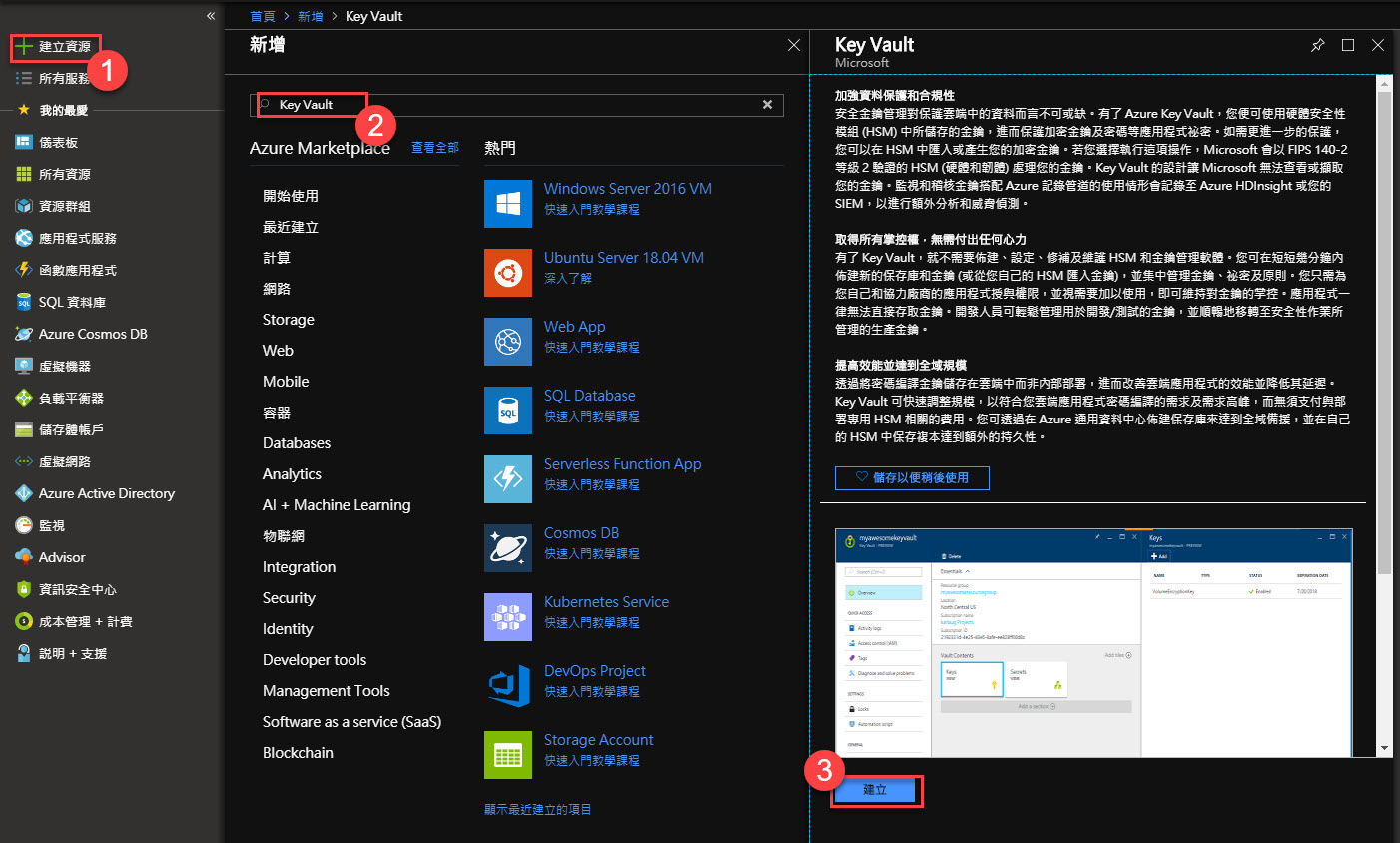Select the AI + Machine Learning category
Viewport: 1400px width, 843px height.
(337, 505)
